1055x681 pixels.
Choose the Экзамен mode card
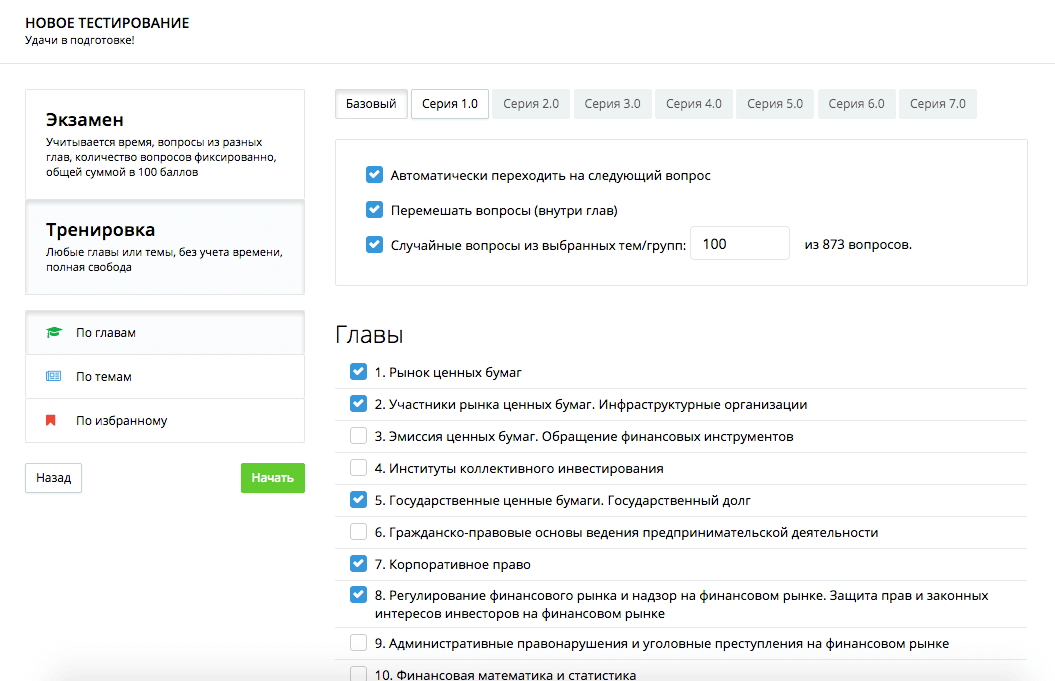tap(164, 144)
